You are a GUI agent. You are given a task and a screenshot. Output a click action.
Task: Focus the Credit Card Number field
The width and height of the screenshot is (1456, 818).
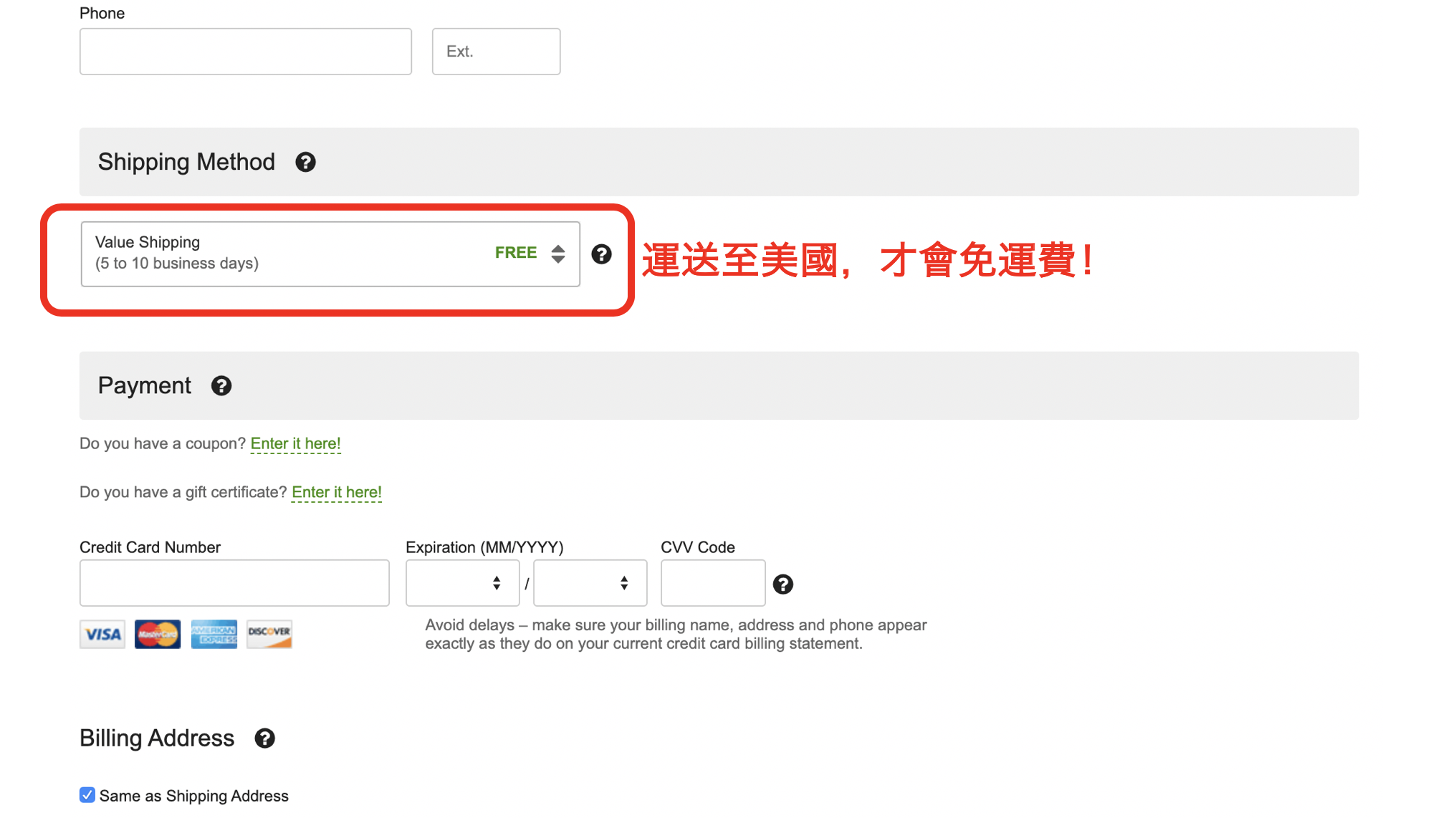pos(234,583)
